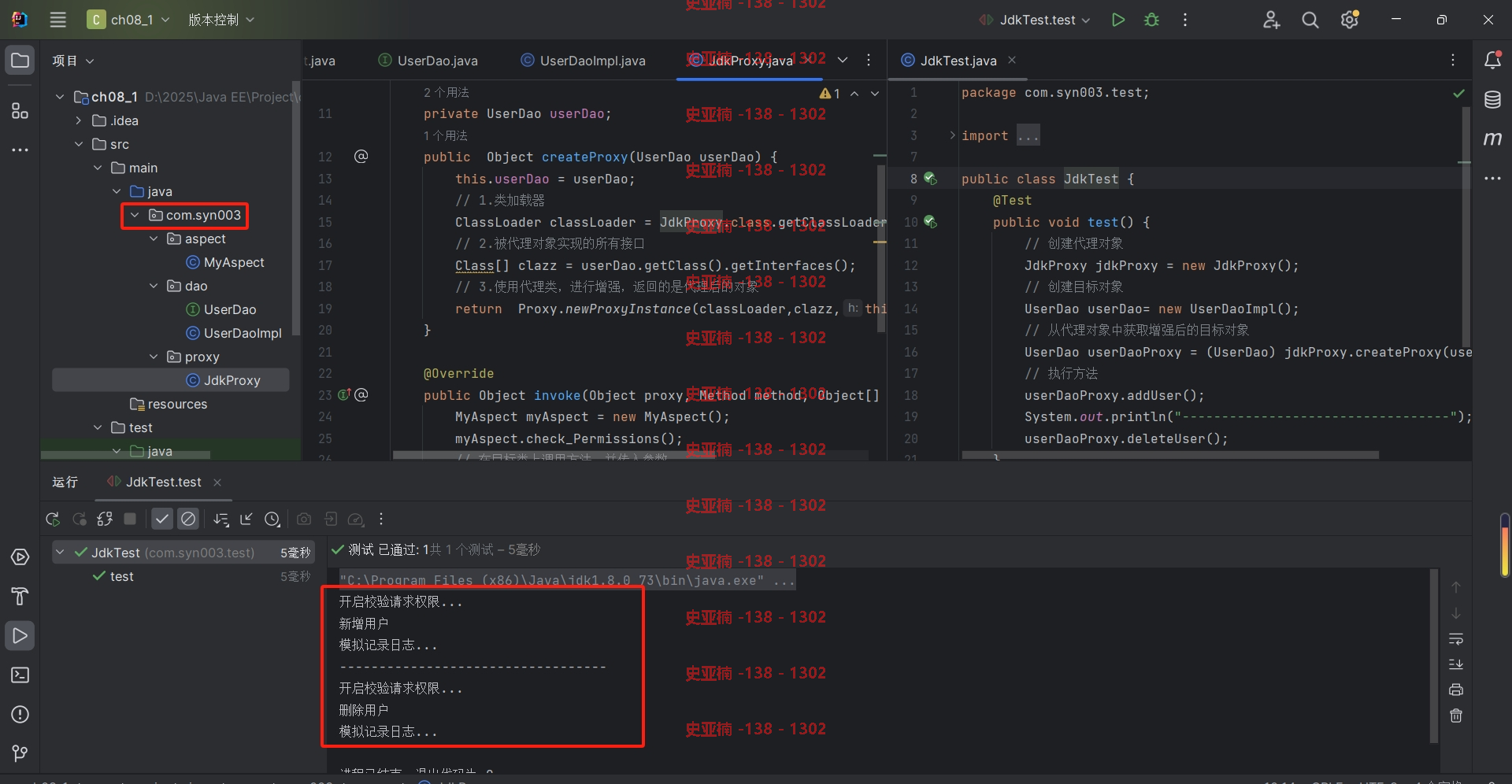Jump to next highlighted warning arrow

(874, 93)
